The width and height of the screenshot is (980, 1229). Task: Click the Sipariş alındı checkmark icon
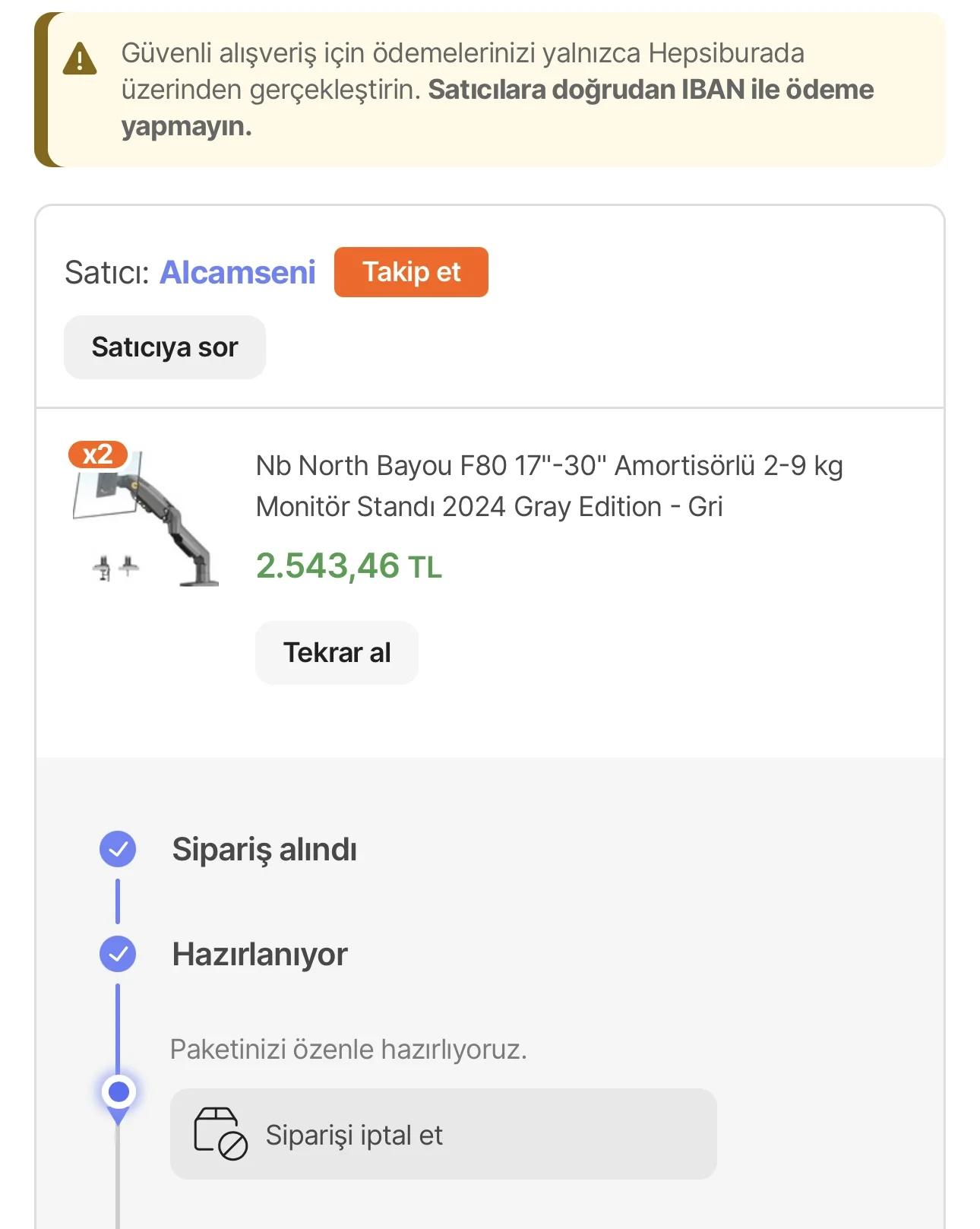[118, 849]
